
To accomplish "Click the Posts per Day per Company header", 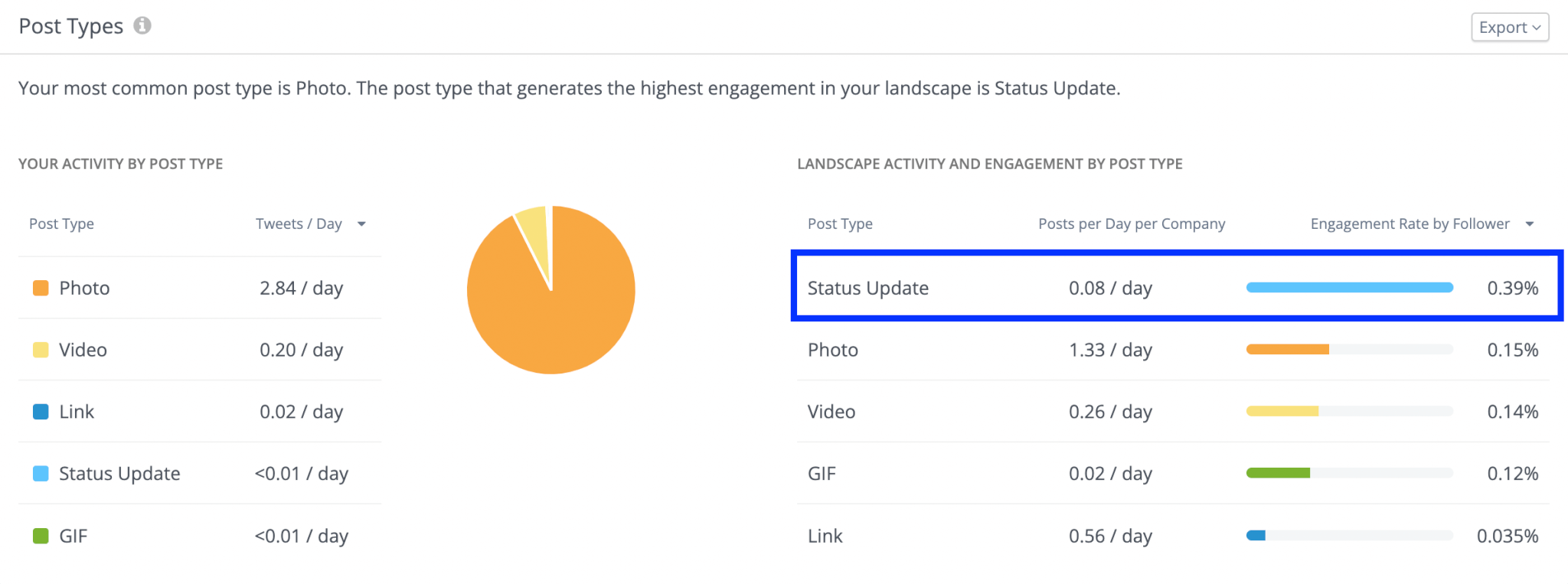I will (1131, 224).
